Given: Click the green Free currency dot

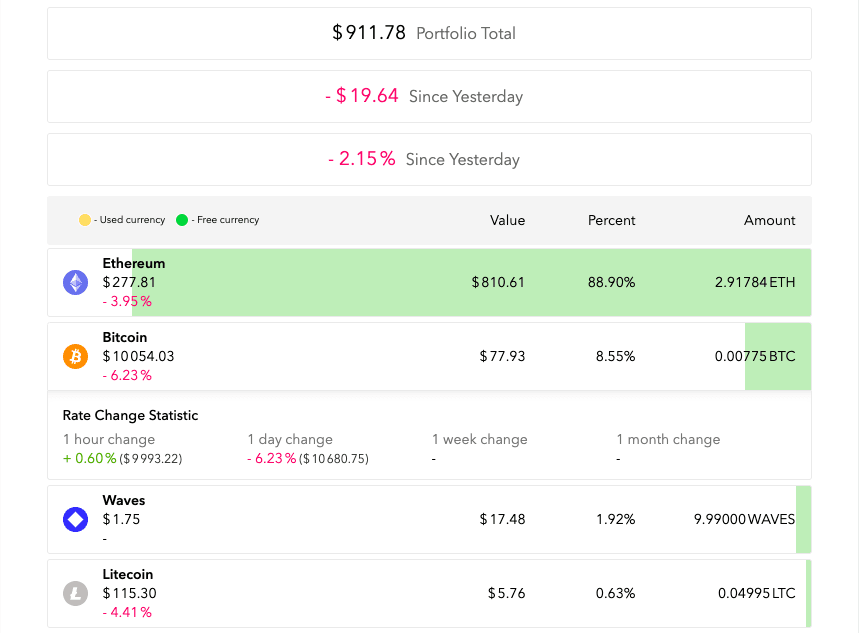Looking at the screenshot, I should click(182, 220).
